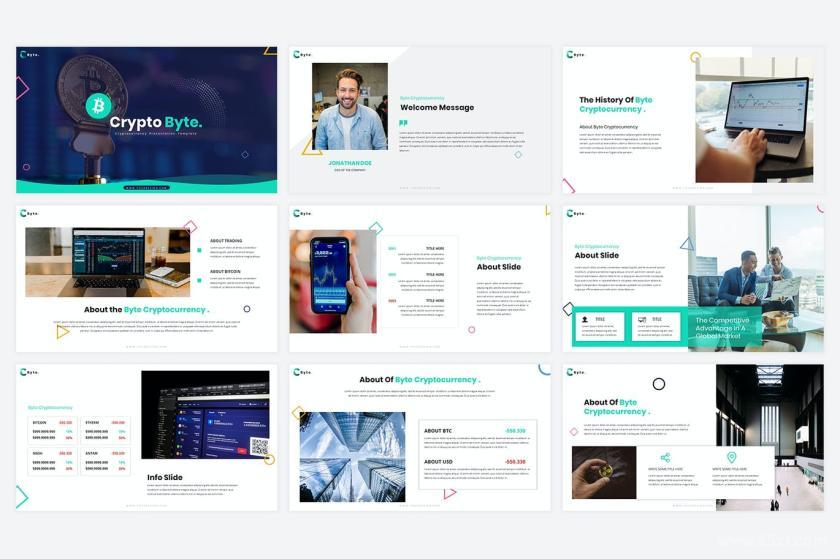The image size is (840, 559).
Task: Select the laptop trading photo beside ABOUT TRADING
Action: coord(108,262)
